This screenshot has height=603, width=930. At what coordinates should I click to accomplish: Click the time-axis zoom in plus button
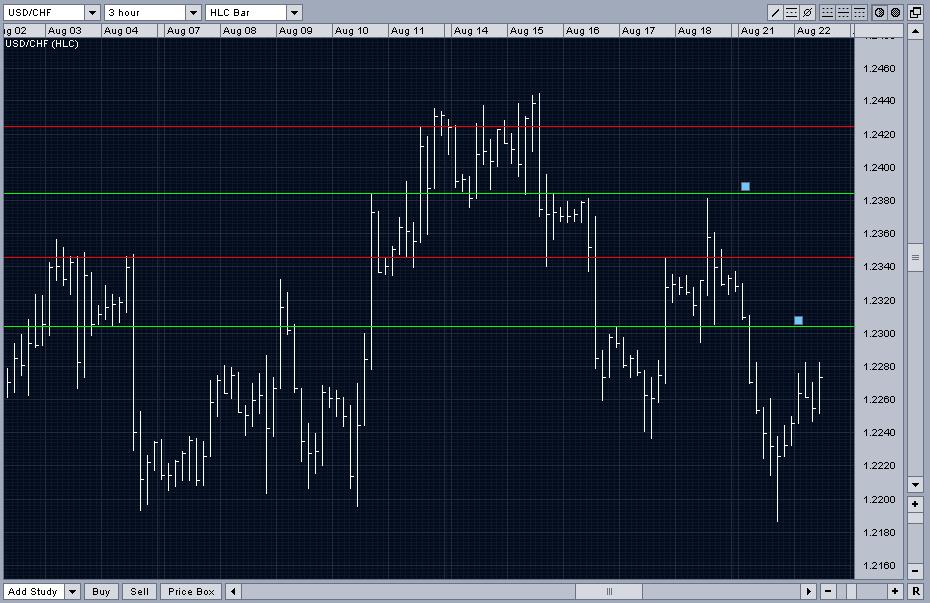[x=895, y=591]
